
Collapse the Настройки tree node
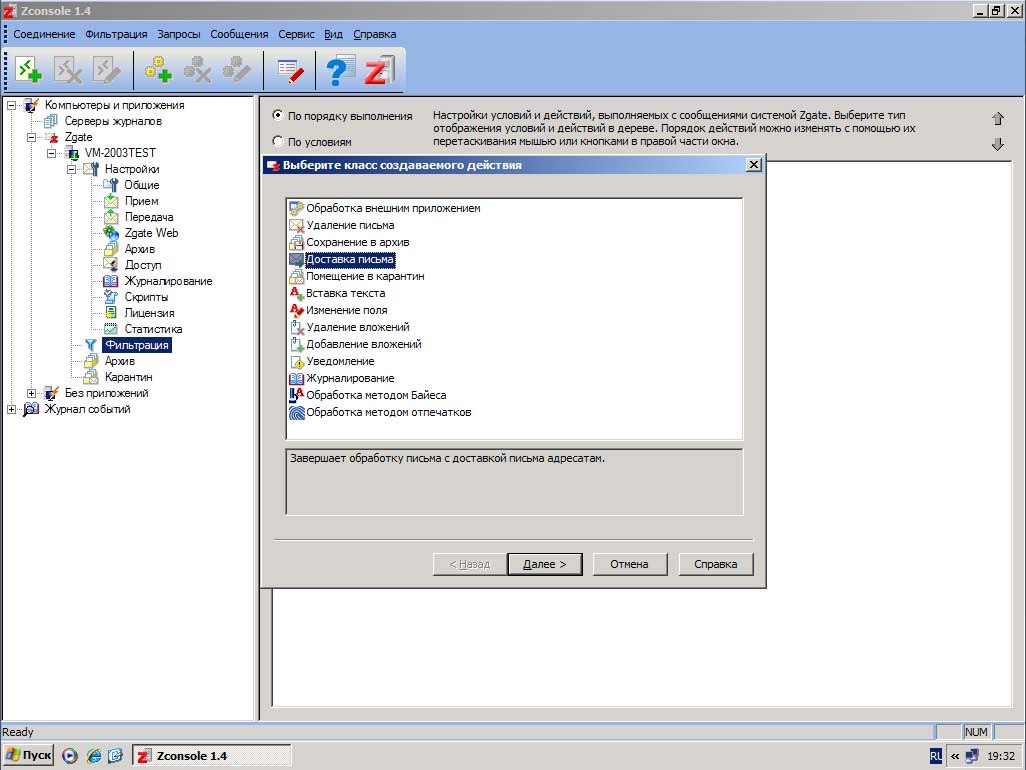click(x=72, y=169)
